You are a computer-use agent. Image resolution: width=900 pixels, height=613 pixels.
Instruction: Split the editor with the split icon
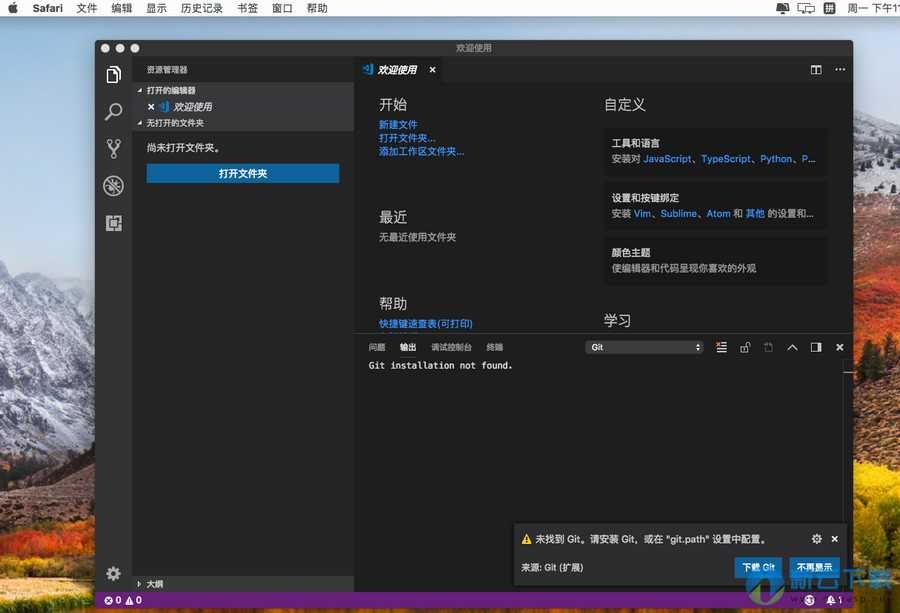click(816, 70)
